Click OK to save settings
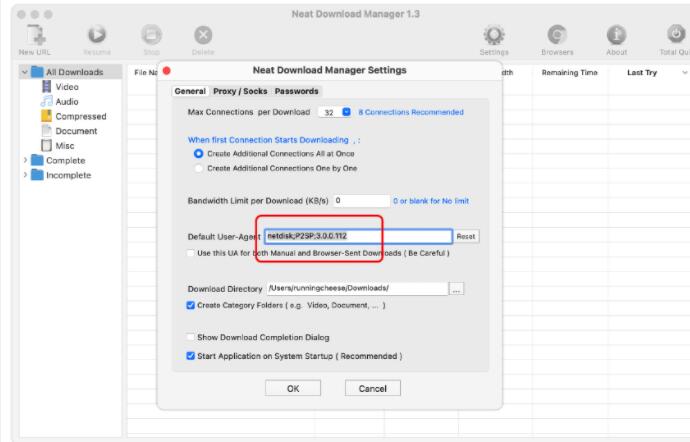The image size is (690, 442). (293, 388)
